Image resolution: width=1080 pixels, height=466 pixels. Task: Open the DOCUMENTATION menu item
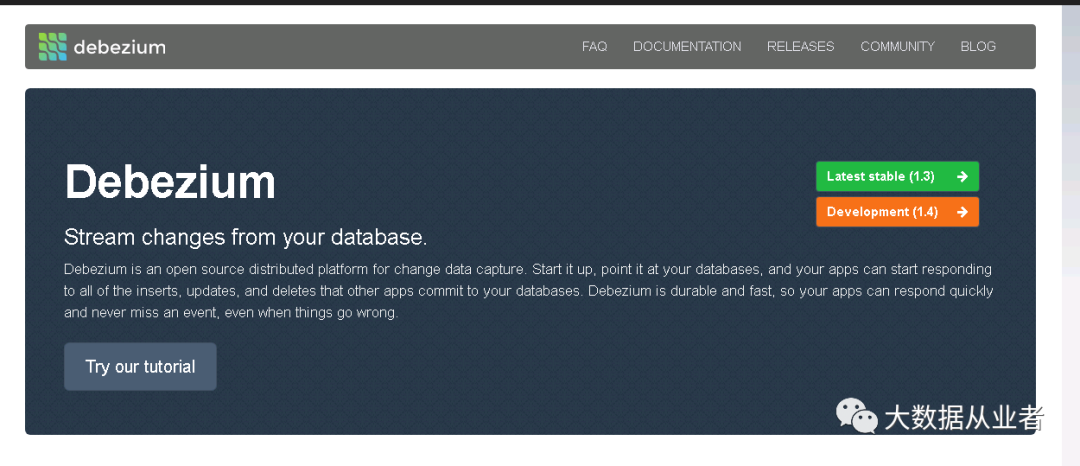(x=687, y=47)
